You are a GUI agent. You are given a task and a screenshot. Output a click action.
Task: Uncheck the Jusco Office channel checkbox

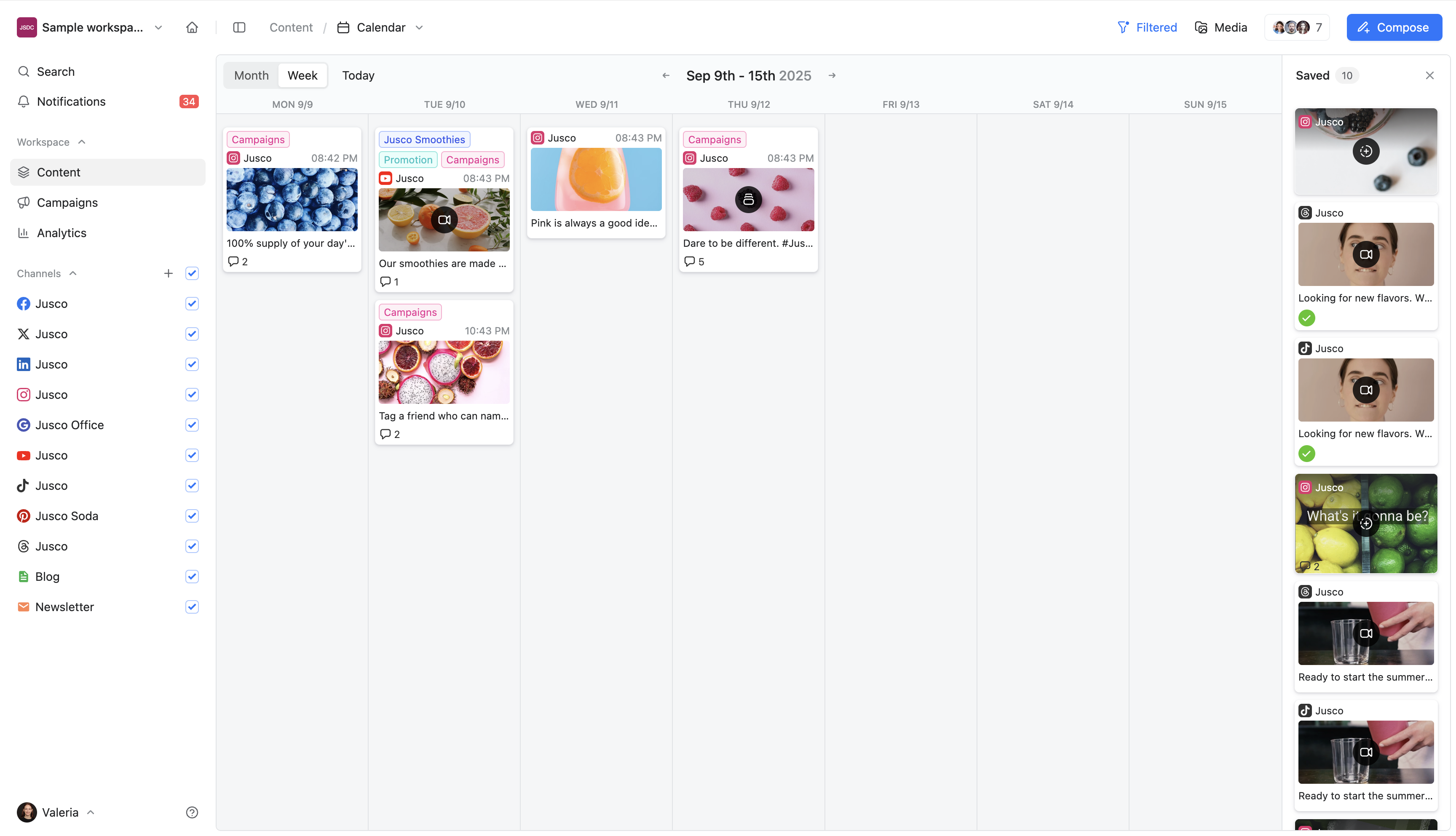point(192,425)
